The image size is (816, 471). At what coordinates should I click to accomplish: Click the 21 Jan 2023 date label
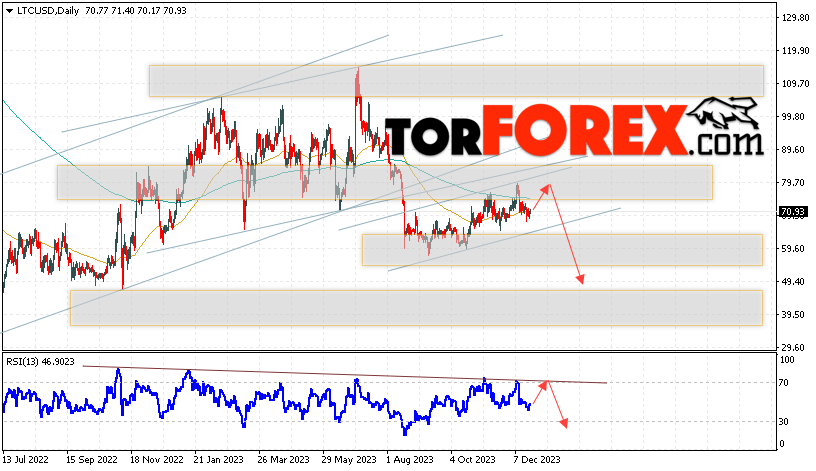(219, 460)
